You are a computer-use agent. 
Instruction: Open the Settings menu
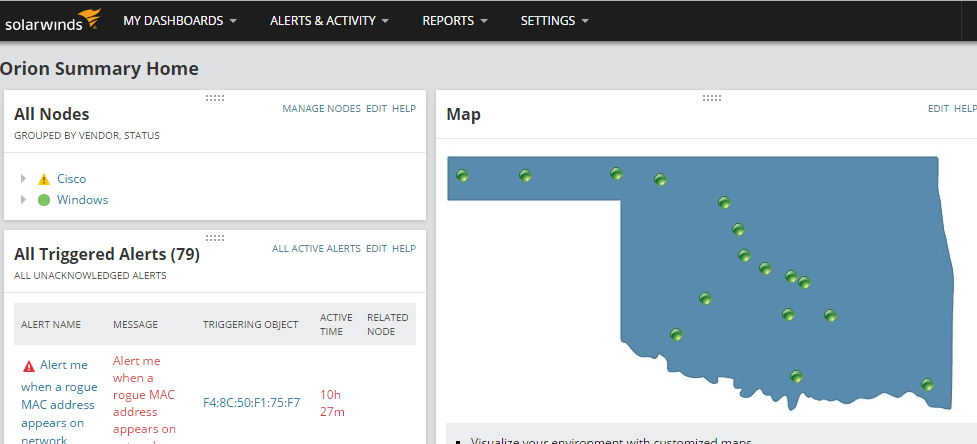pos(555,21)
